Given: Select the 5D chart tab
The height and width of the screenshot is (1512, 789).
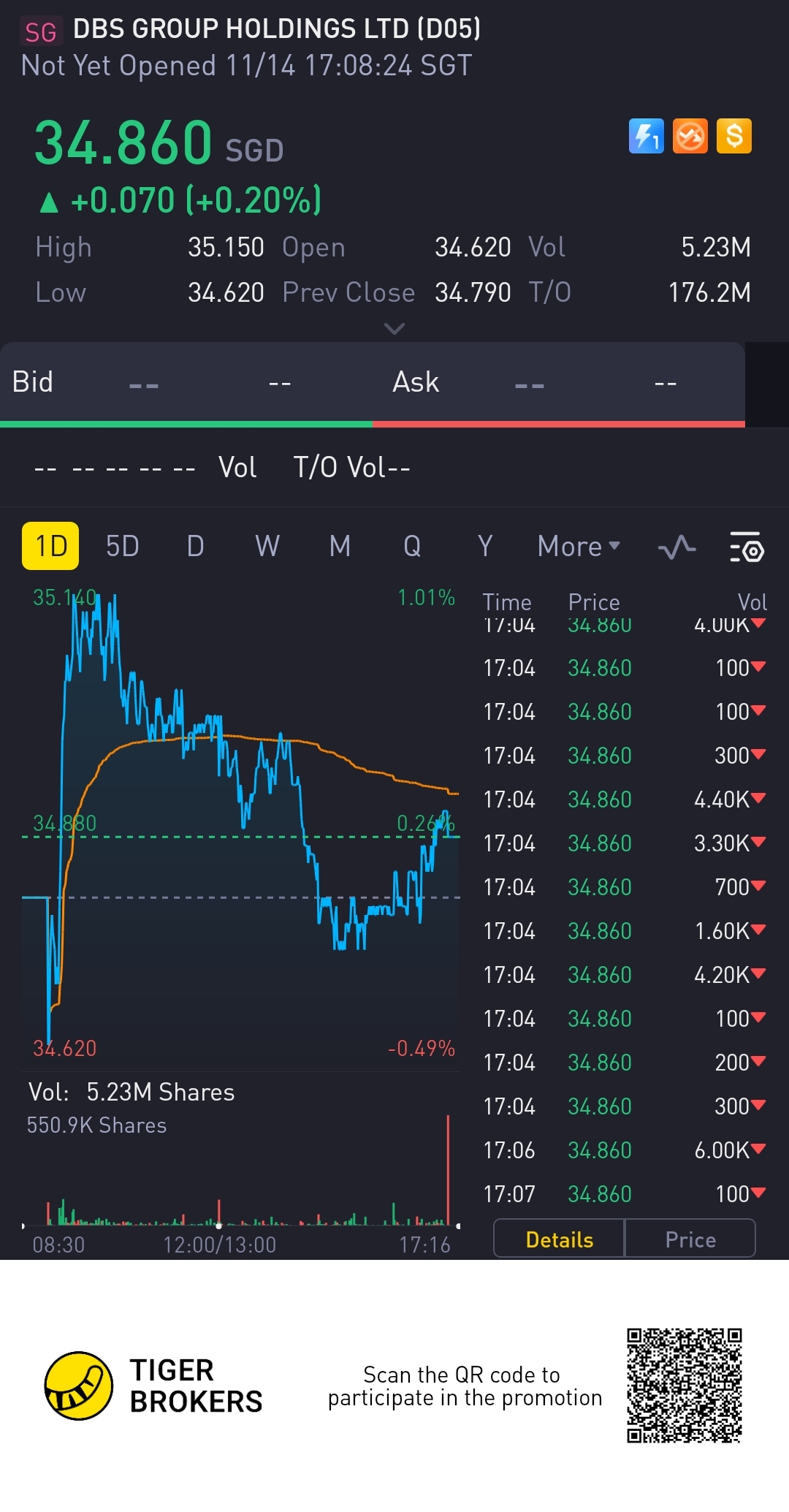Looking at the screenshot, I should (122, 546).
